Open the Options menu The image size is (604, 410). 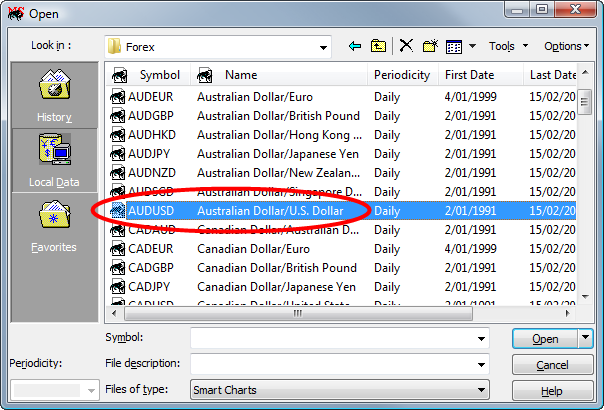point(566,46)
